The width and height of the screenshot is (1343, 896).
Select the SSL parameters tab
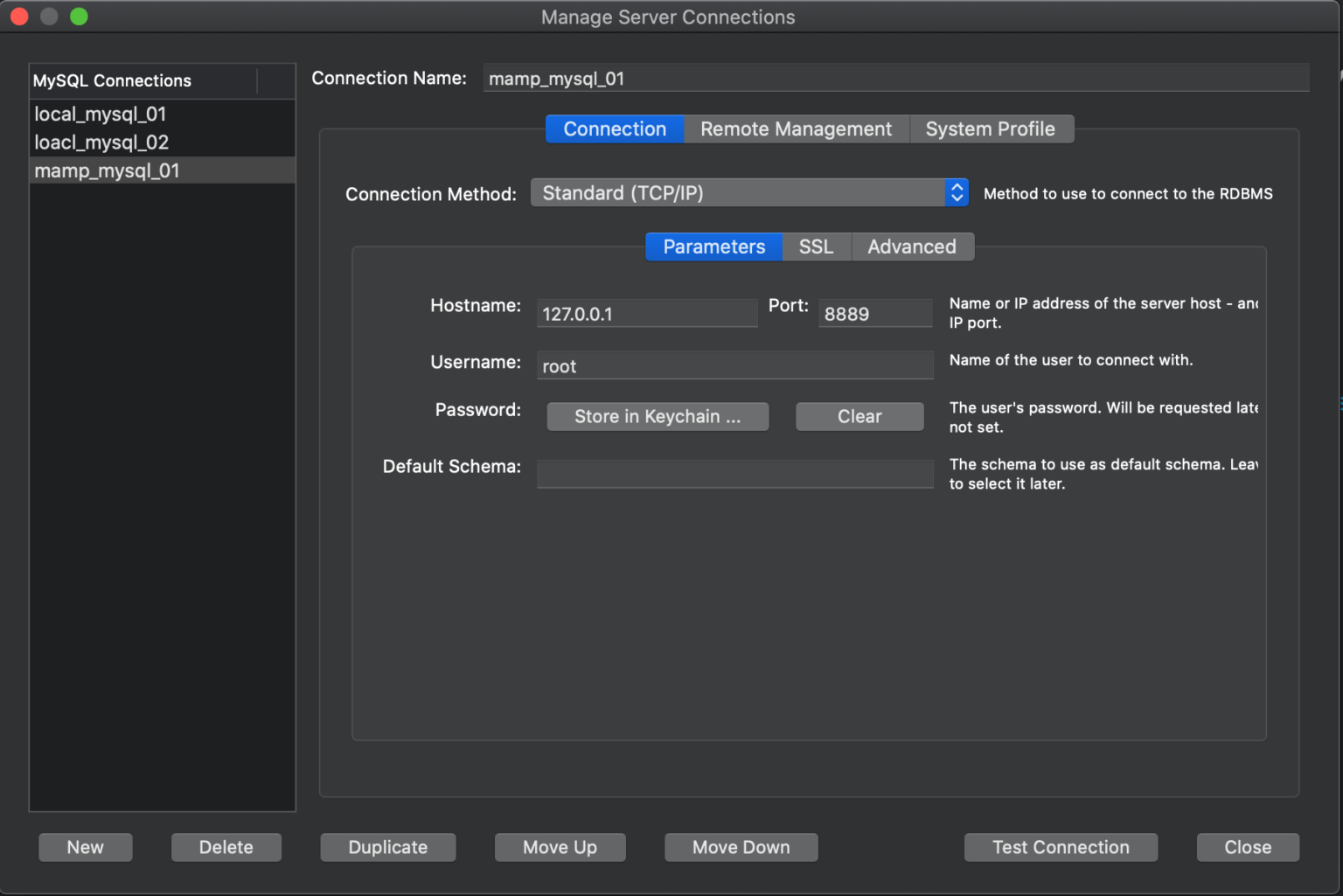pos(816,247)
